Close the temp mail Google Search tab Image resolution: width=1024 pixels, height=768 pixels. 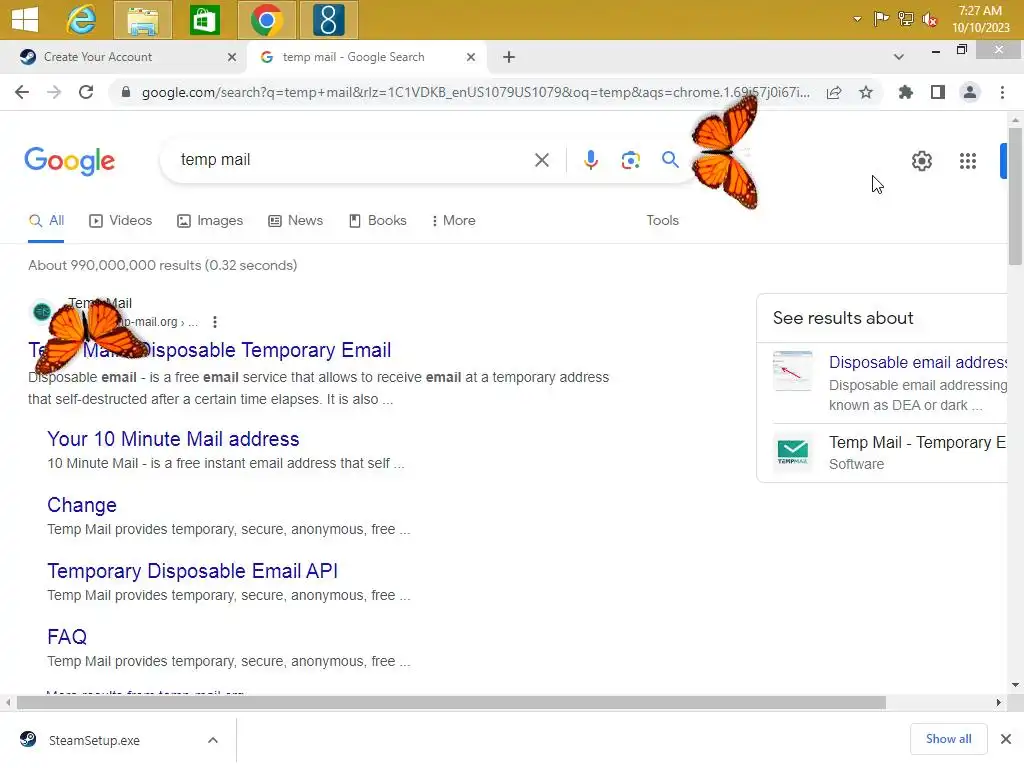(x=471, y=57)
